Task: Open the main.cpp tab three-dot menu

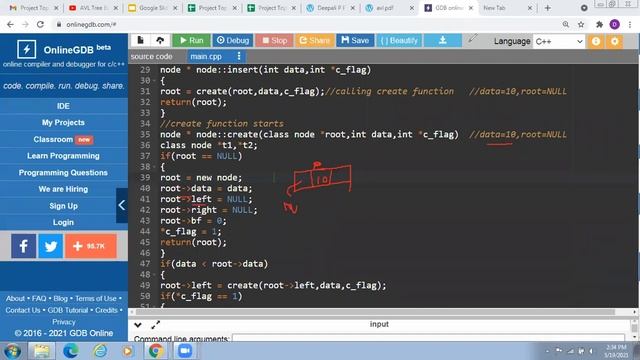Action: coord(239,56)
